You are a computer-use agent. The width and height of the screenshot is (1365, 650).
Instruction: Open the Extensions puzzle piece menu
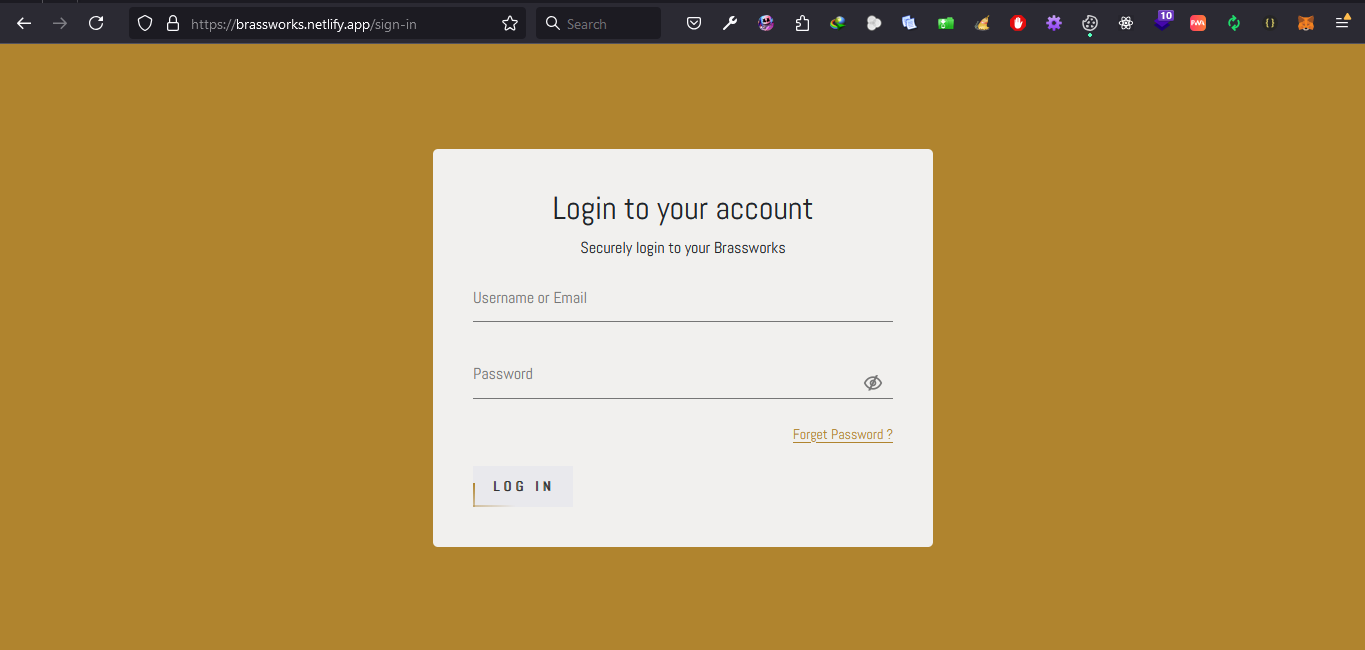[802, 23]
